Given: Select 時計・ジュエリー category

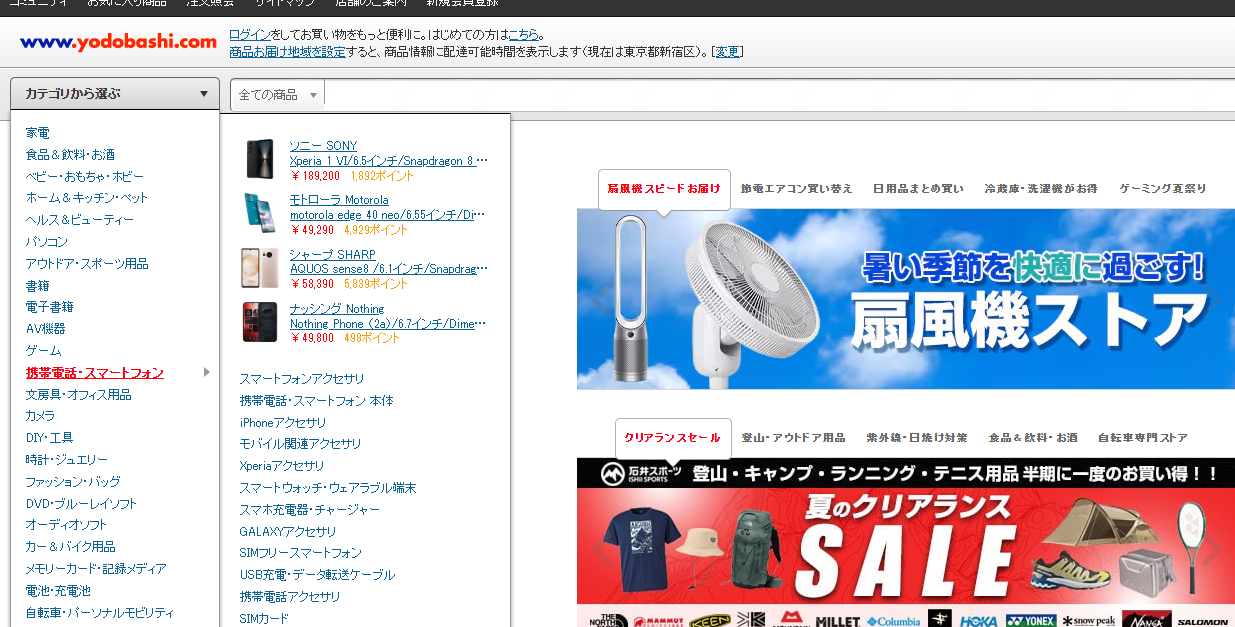Looking at the screenshot, I should 67,460.
